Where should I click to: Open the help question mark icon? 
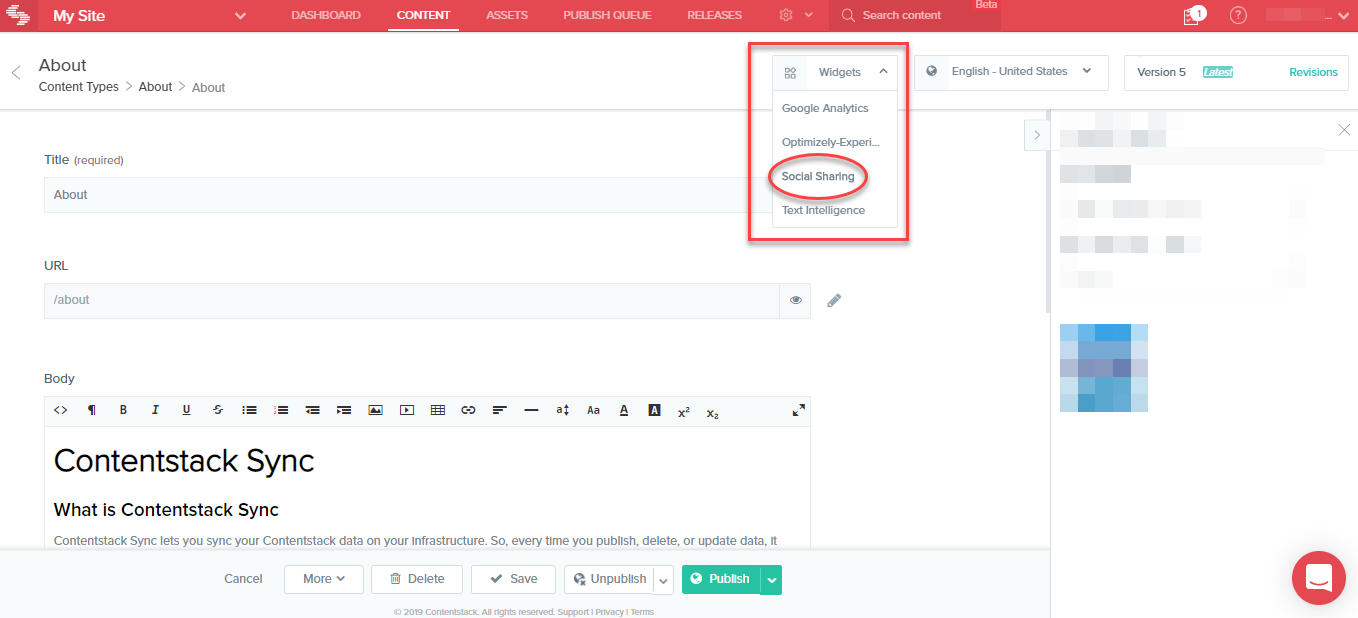1239,15
